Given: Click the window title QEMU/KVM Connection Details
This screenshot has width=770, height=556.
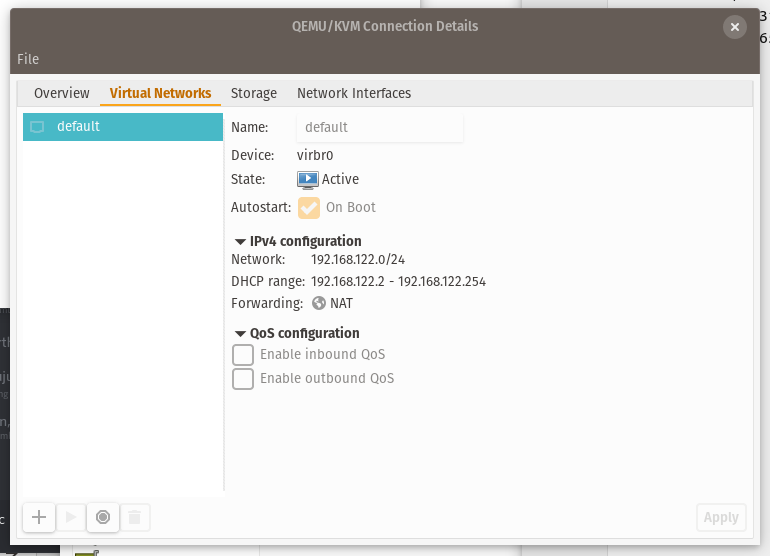Looking at the screenshot, I should (x=385, y=26).
